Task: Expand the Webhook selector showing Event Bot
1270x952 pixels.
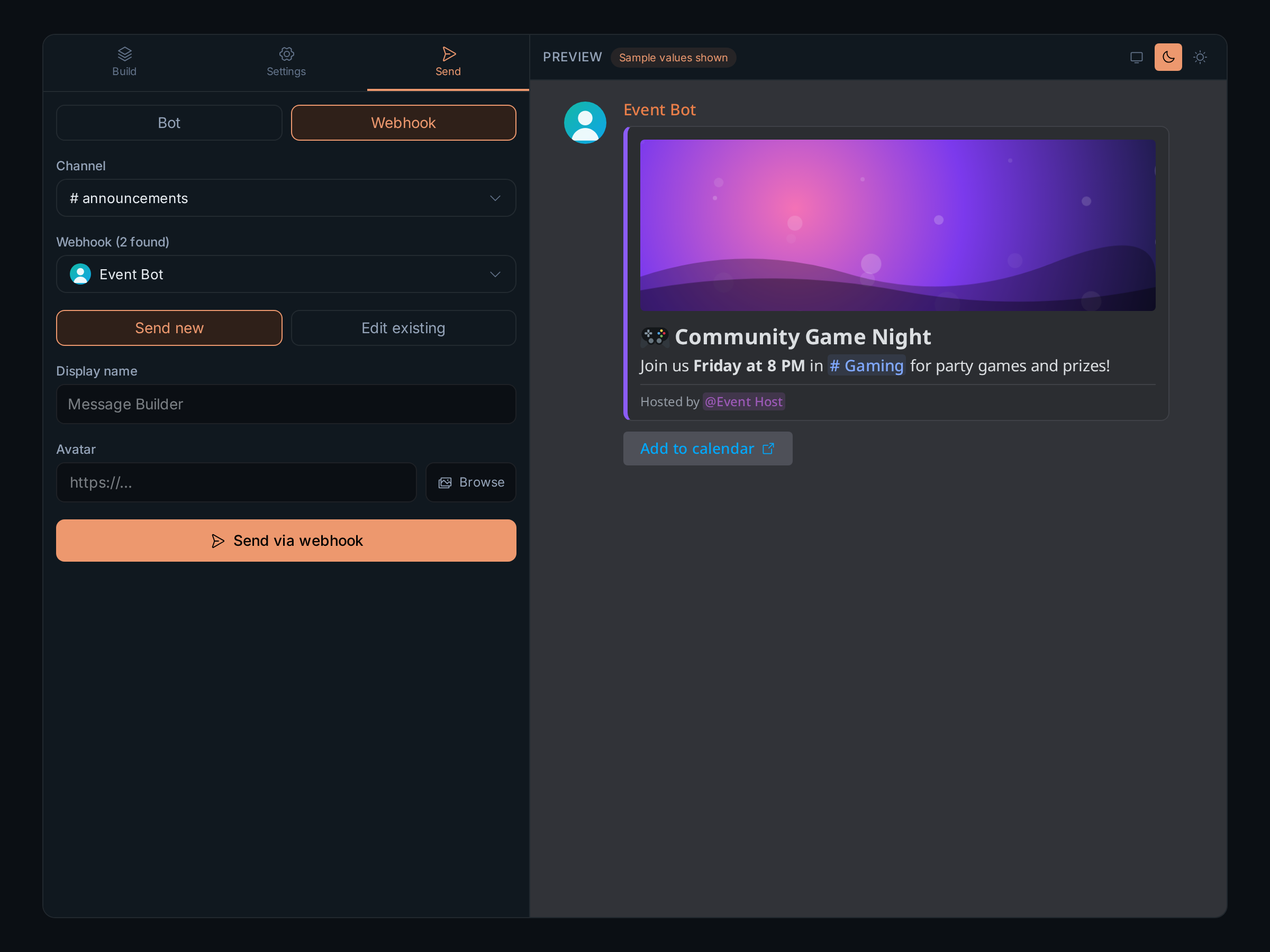Action: [286, 274]
